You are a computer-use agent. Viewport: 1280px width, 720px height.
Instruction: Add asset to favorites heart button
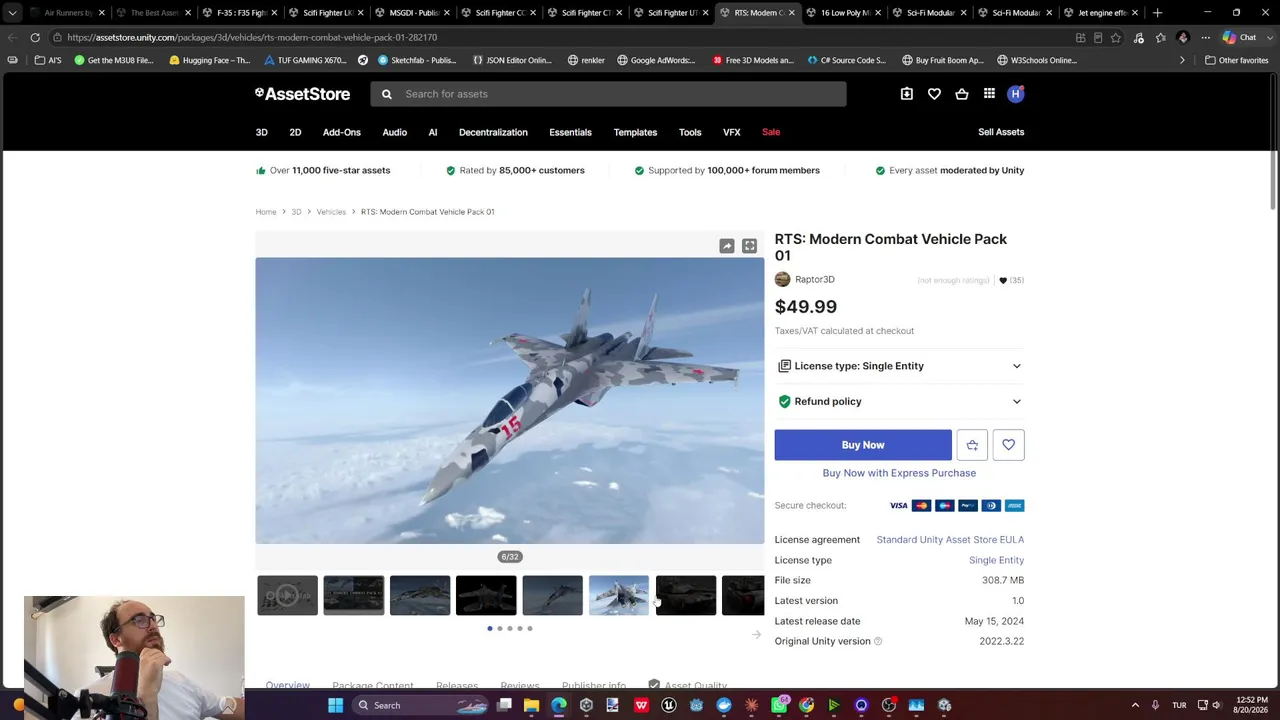[x=1008, y=445]
